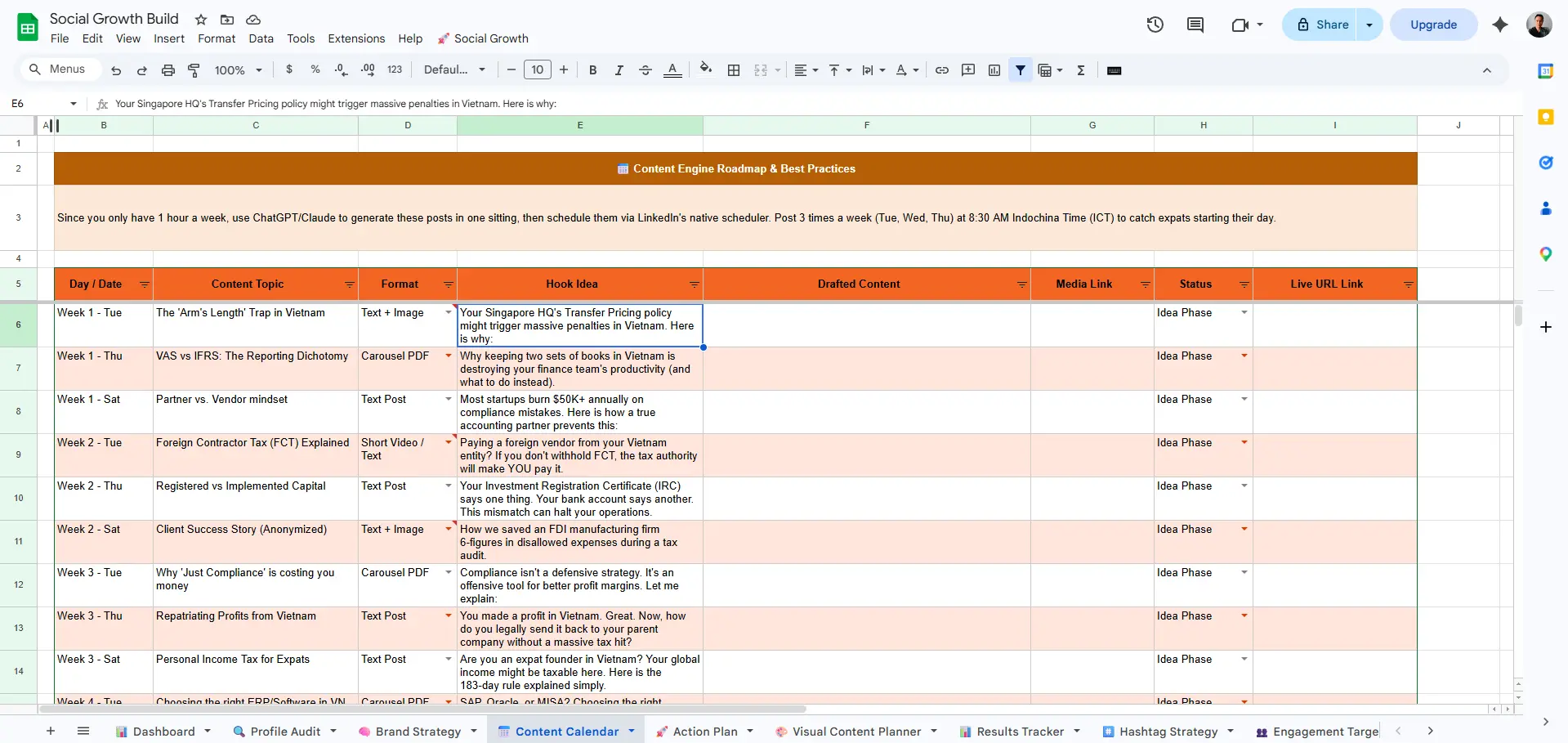This screenshot has width=1568, height=743.
Task: Decrease font size minus button
Action: click(x=511, y=70)
